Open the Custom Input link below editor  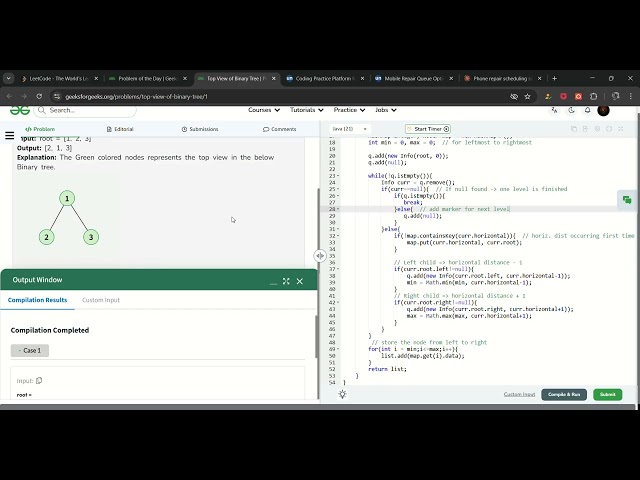pos(519,394)
